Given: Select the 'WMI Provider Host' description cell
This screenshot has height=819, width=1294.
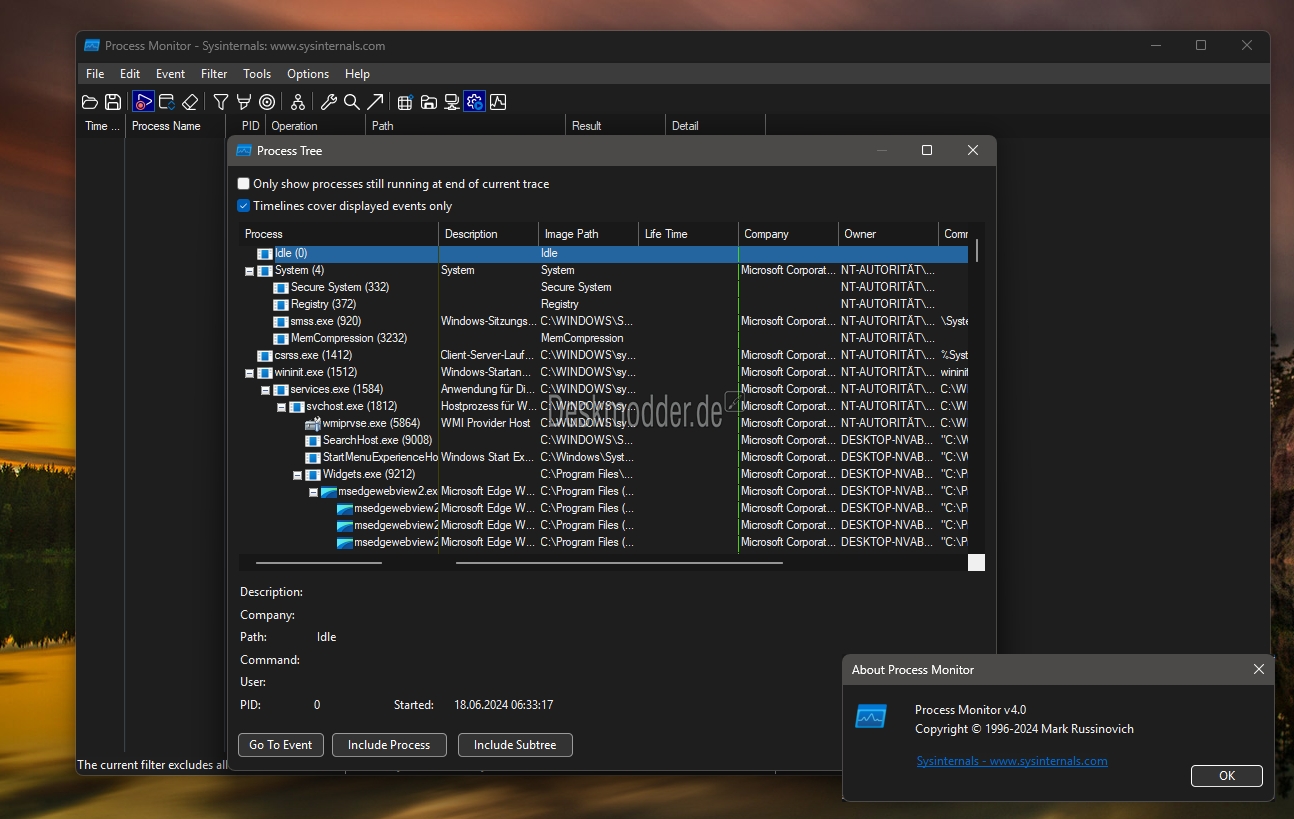Looking at the screenshot, I should point(486,424).
